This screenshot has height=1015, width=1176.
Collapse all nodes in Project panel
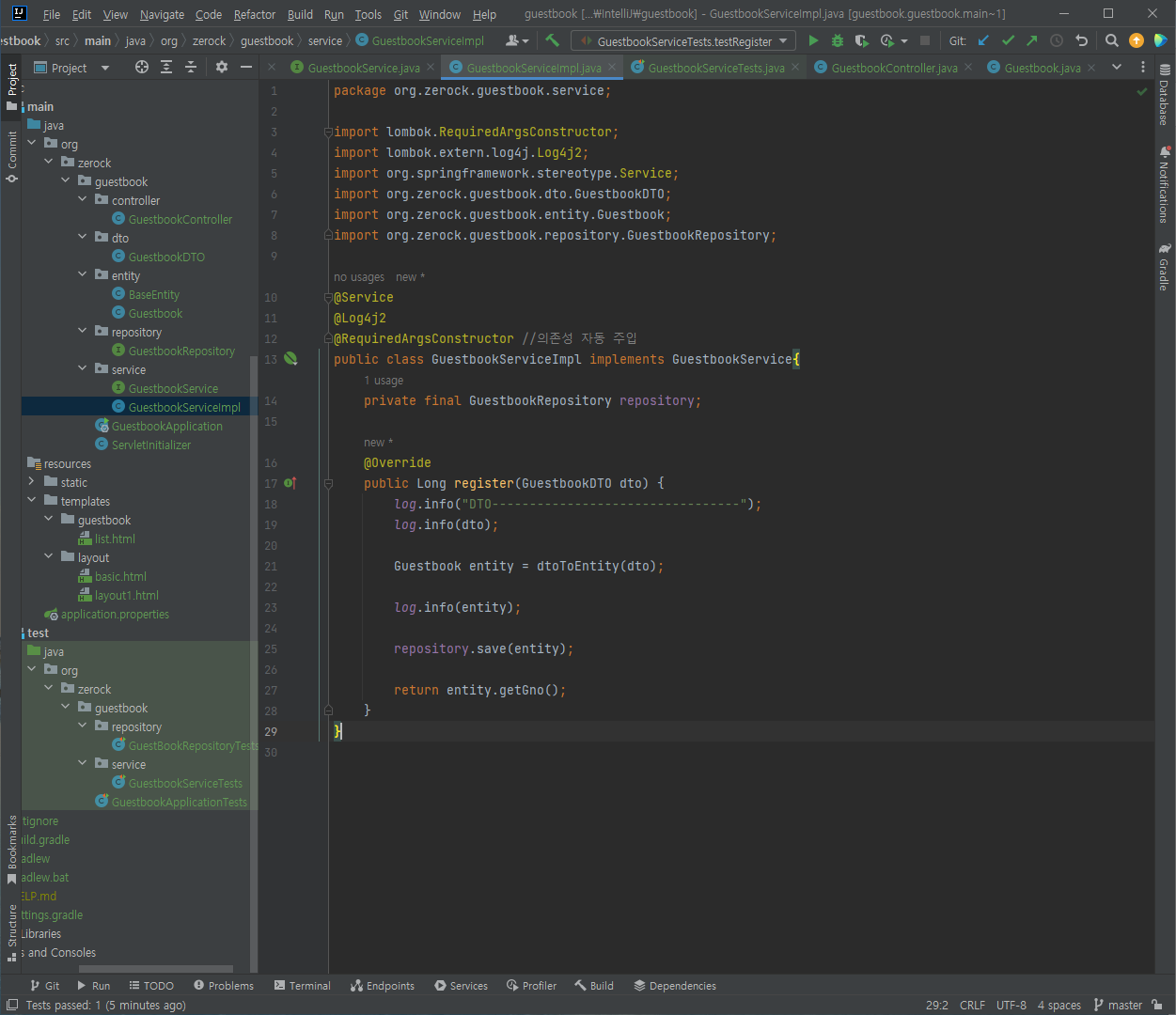pos(191,67)
